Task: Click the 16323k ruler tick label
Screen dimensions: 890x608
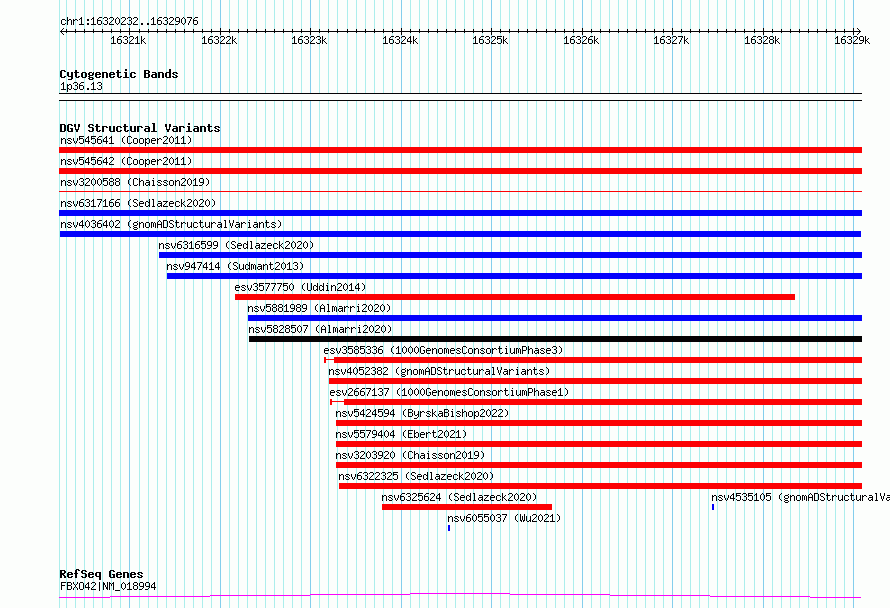Action: tap(309, 40)
